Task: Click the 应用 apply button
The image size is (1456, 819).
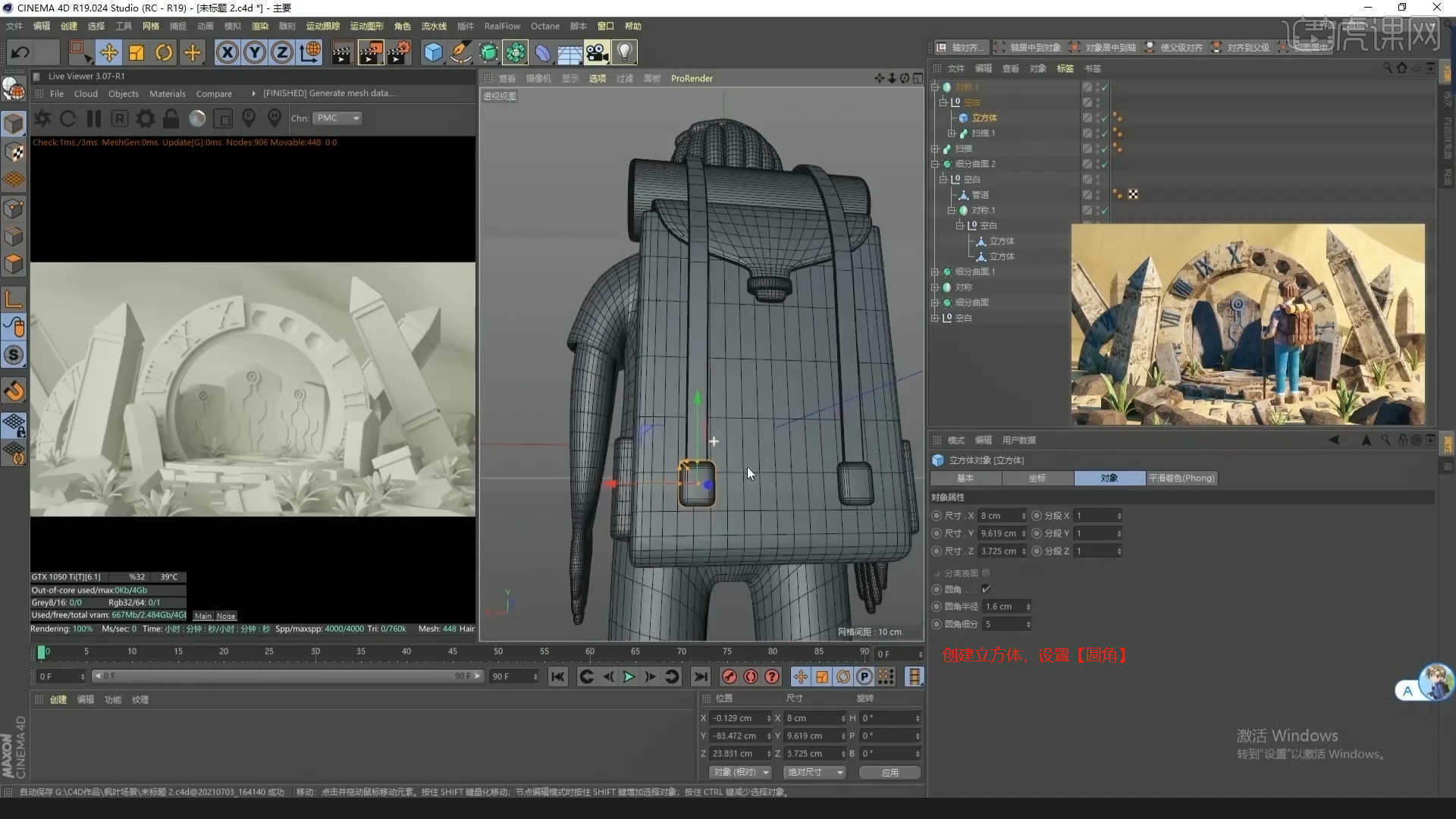Action: 890,772
